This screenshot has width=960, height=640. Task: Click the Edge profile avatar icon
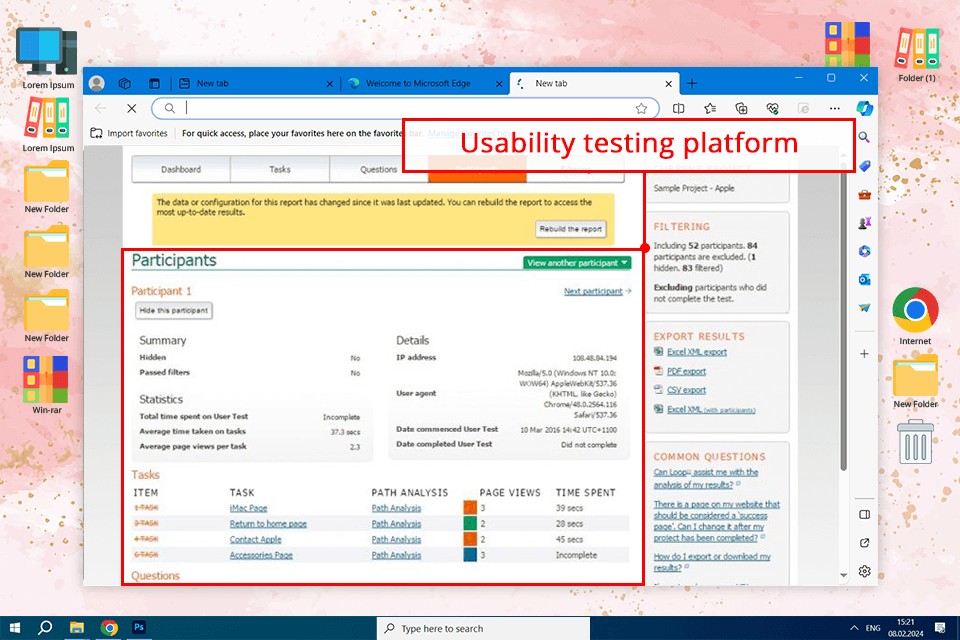point(97,83)
